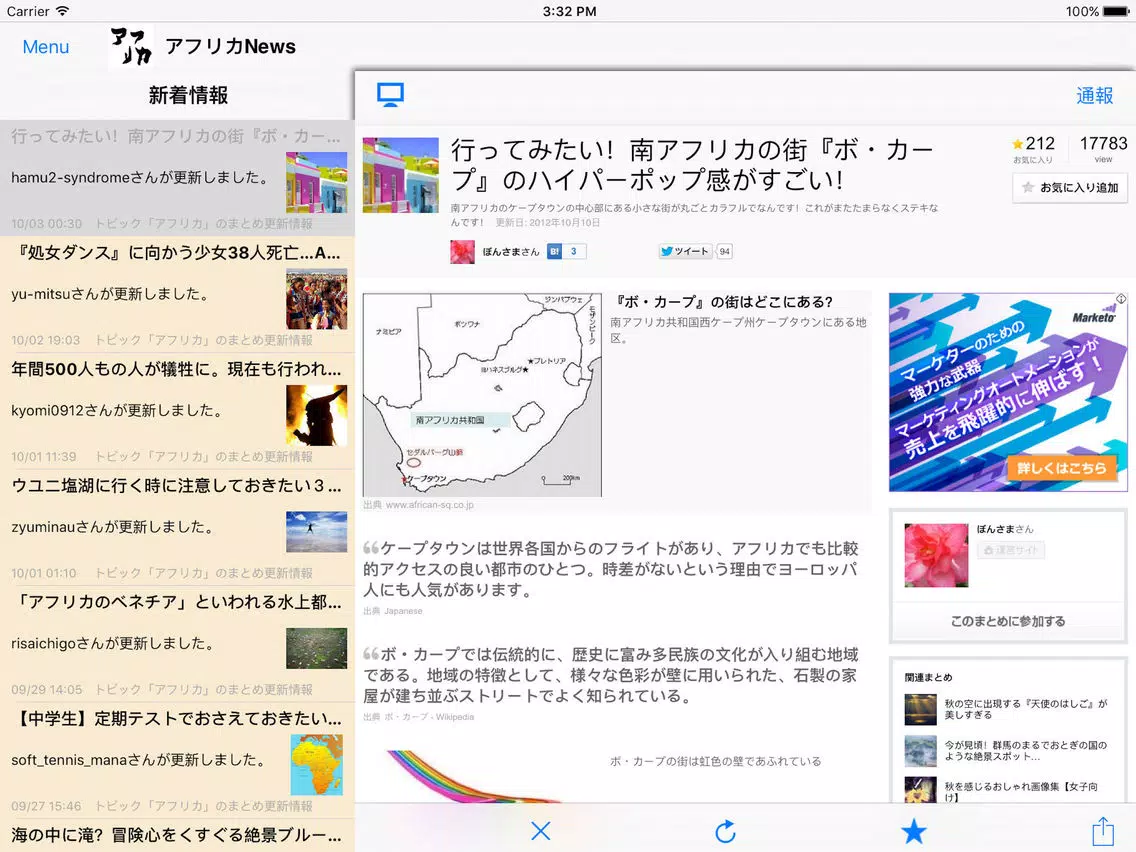The height and width of the screenshot is (852, 1136).
Task: Open related link 秋の空に出現する『天使のはしご』
Action: (x=1026, y=709)
